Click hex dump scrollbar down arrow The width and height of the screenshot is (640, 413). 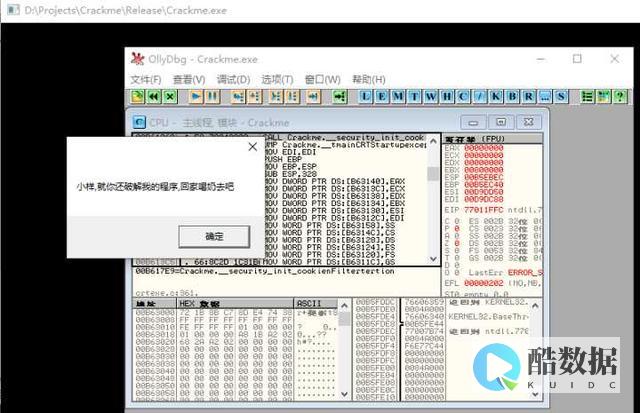pyautogui.click(x=344, y=394)
